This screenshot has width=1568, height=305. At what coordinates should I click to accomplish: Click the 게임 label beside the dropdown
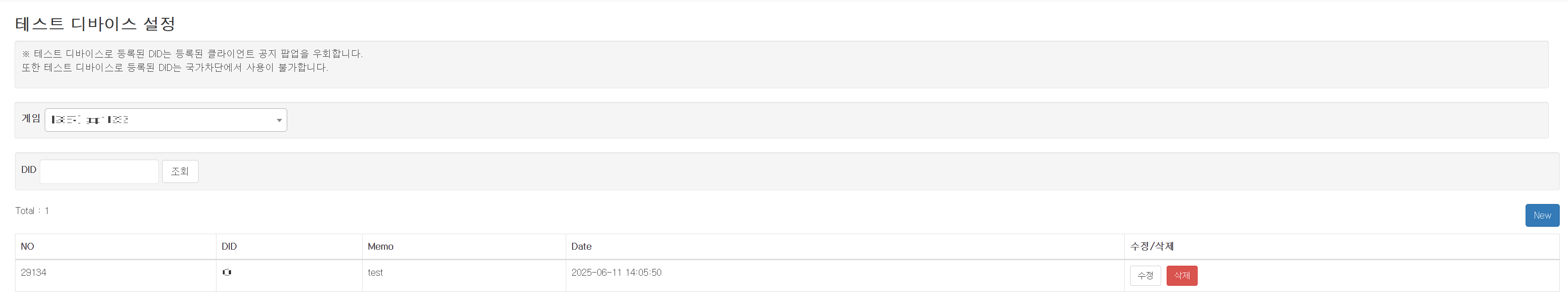31,118
